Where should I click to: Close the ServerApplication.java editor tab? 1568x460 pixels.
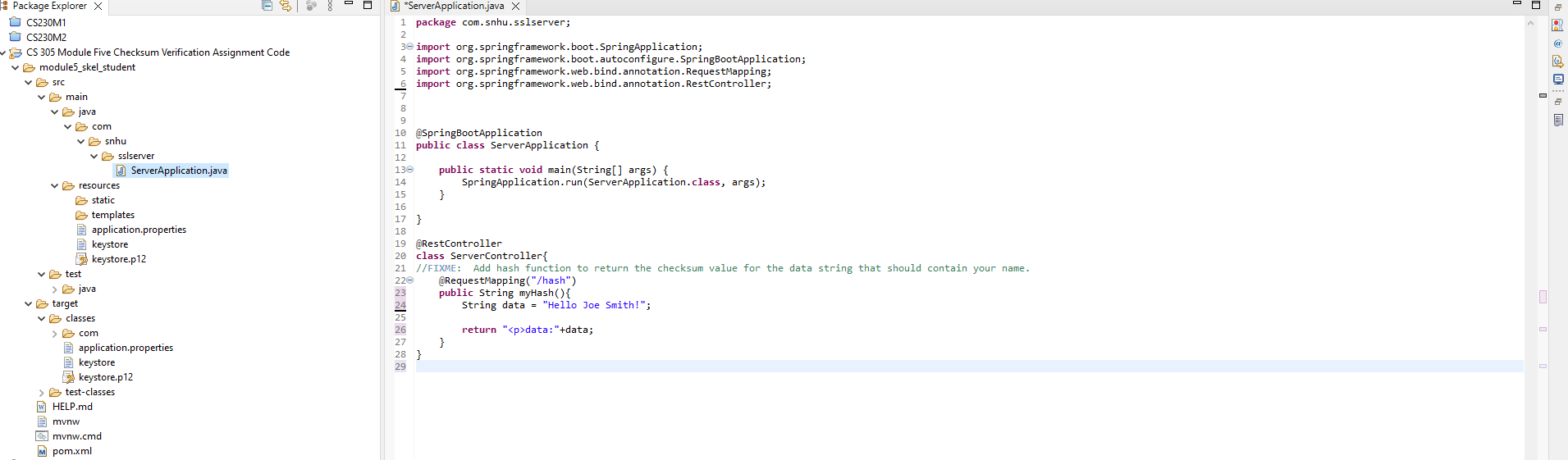[x=515, y=6]
